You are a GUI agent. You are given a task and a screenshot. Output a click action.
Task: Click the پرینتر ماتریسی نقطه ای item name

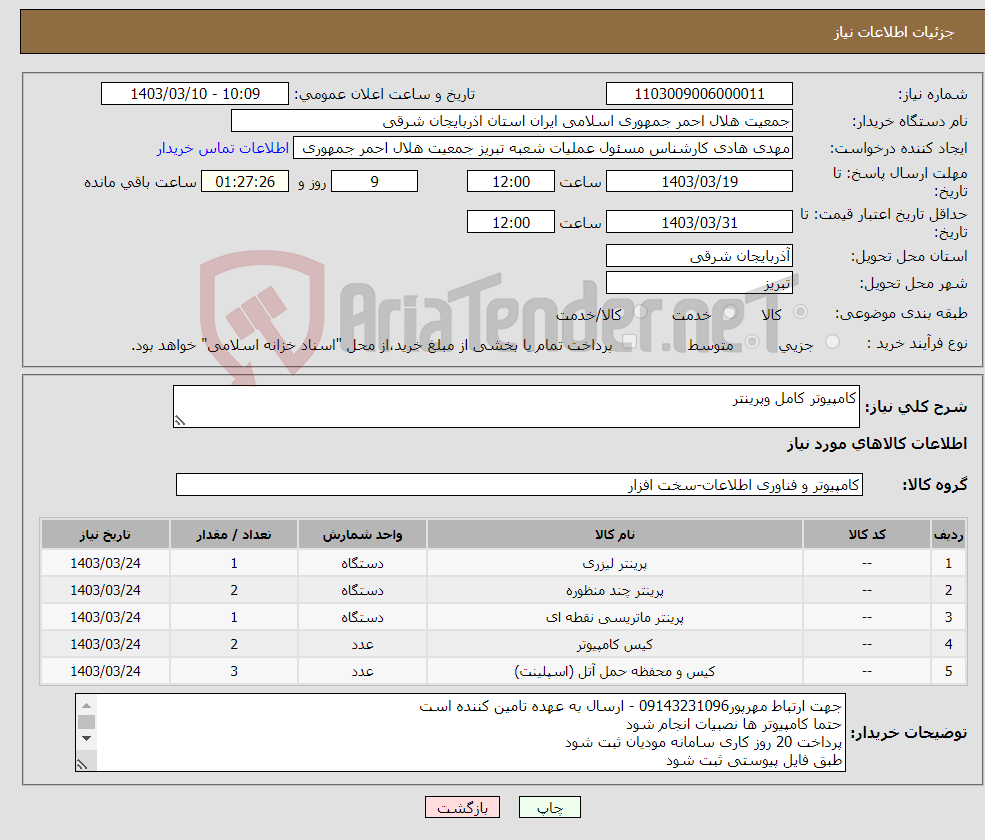point(615,618)
